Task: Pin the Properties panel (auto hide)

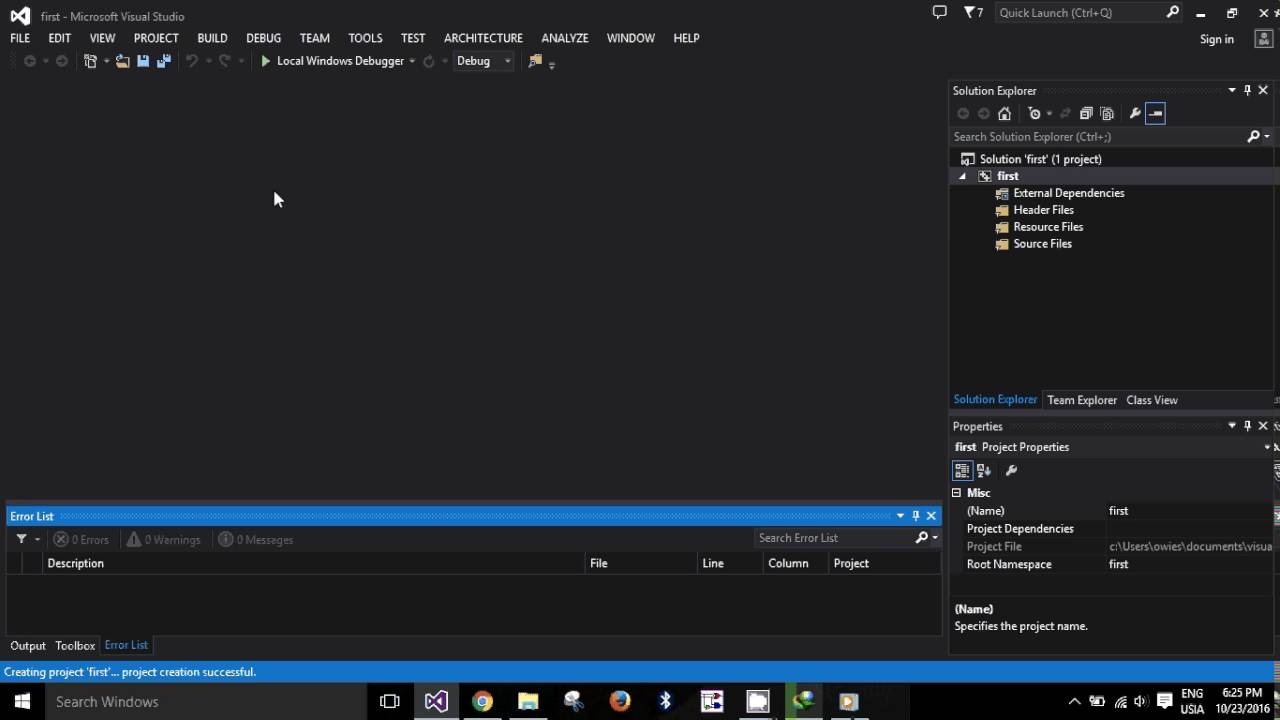Action: [1247, 426]
